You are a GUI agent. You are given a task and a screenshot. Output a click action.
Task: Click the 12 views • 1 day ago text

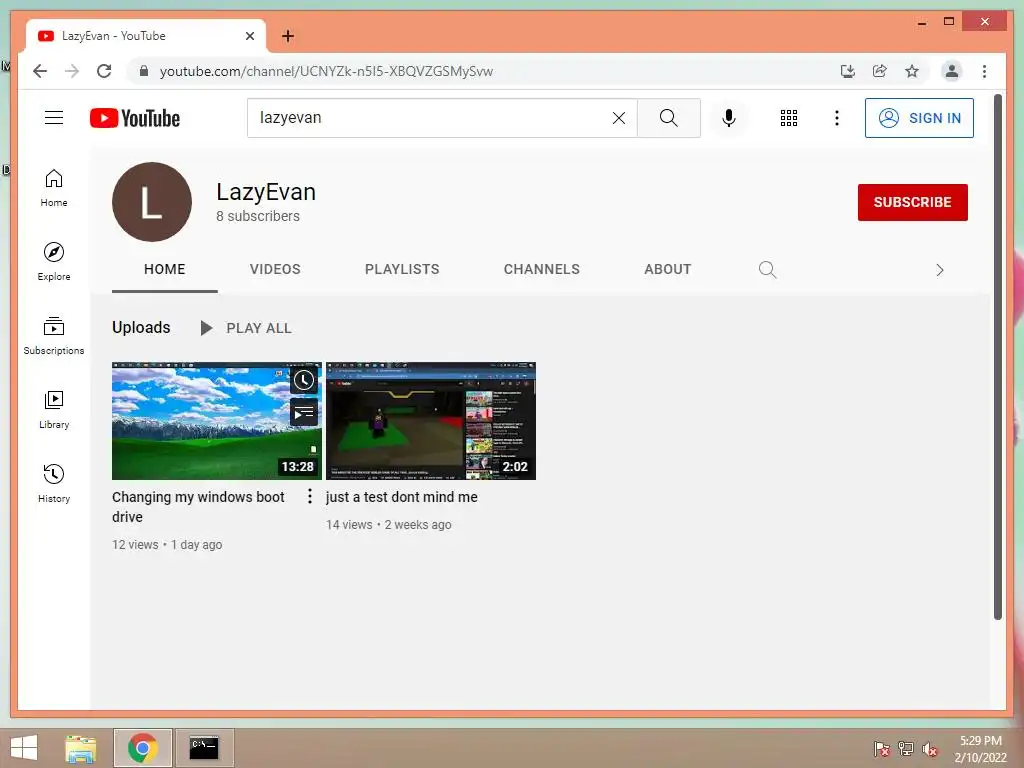pyautogui.click(x=167, y=545)
